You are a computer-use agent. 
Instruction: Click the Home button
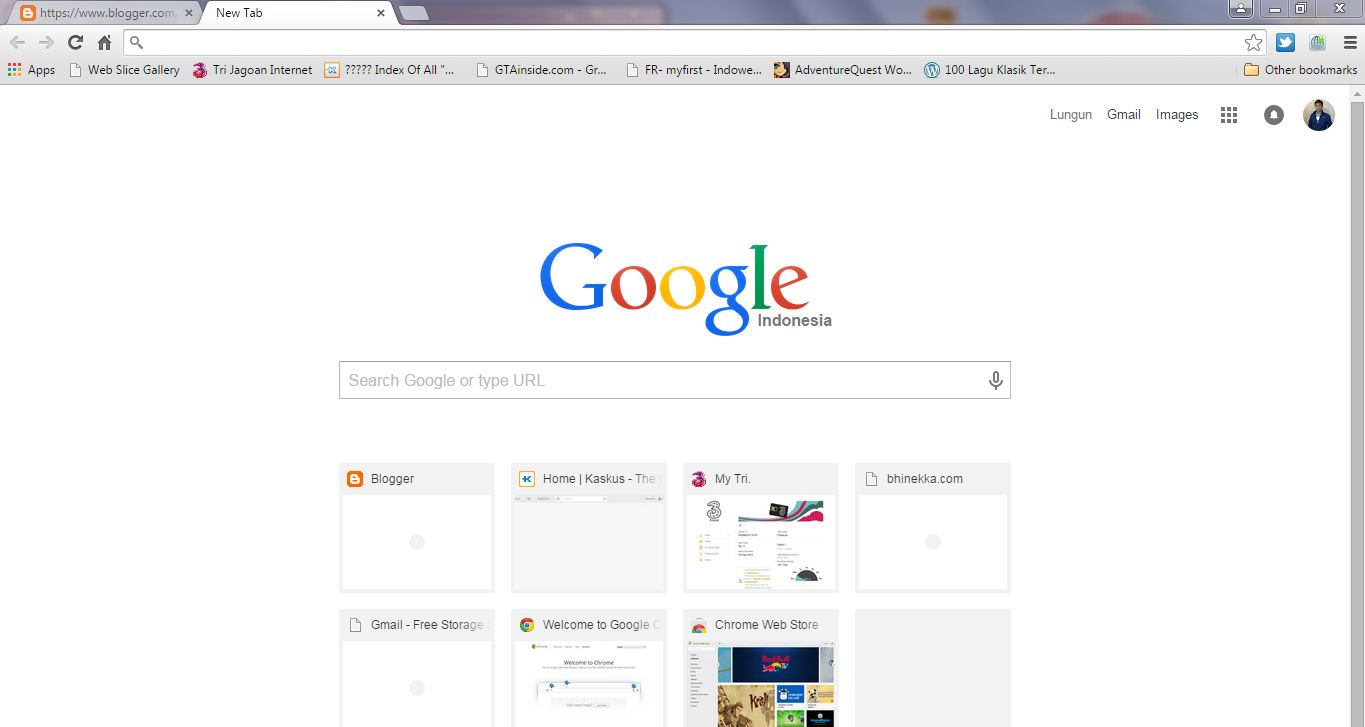[x=104, y=42]
